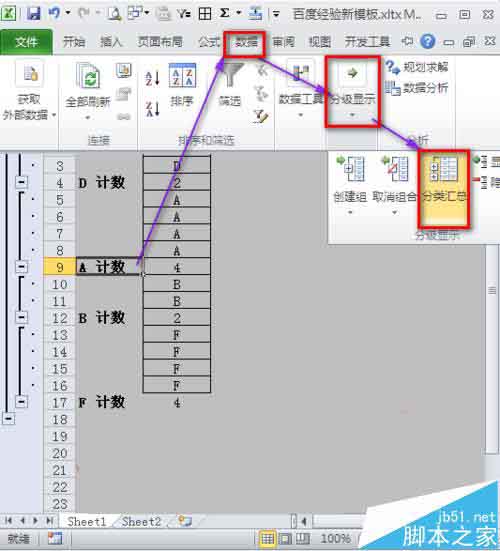500x551 pixels.
Task: Save workbook via quick access toolbar
Action: pos(34,14)
